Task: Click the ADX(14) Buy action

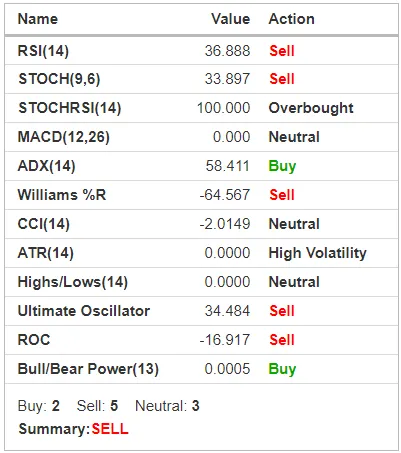Action: pyautogui.click(x=282, y=166)
